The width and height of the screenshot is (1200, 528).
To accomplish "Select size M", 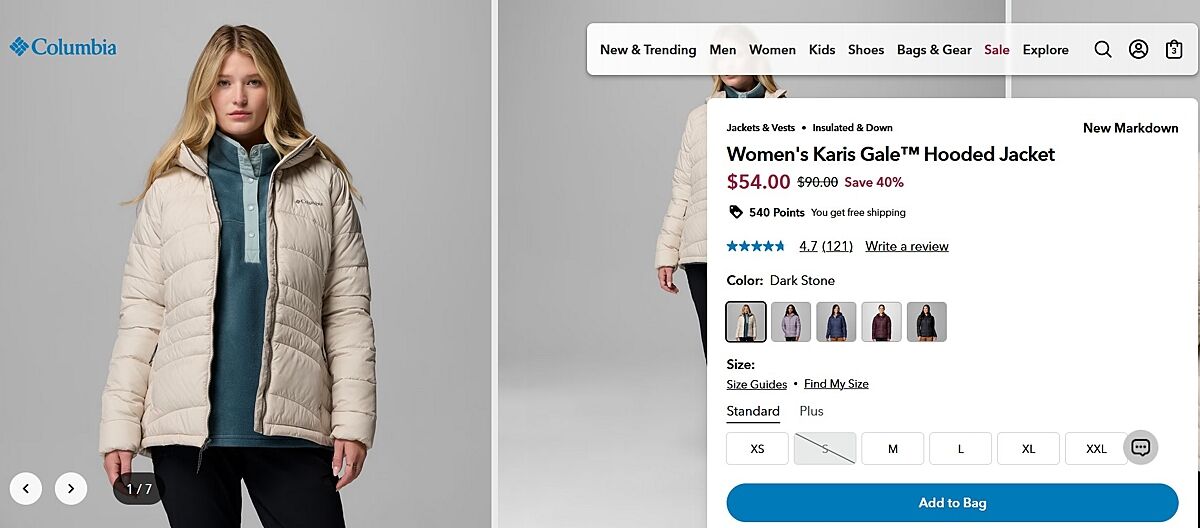I will click(x=893, y=449).
